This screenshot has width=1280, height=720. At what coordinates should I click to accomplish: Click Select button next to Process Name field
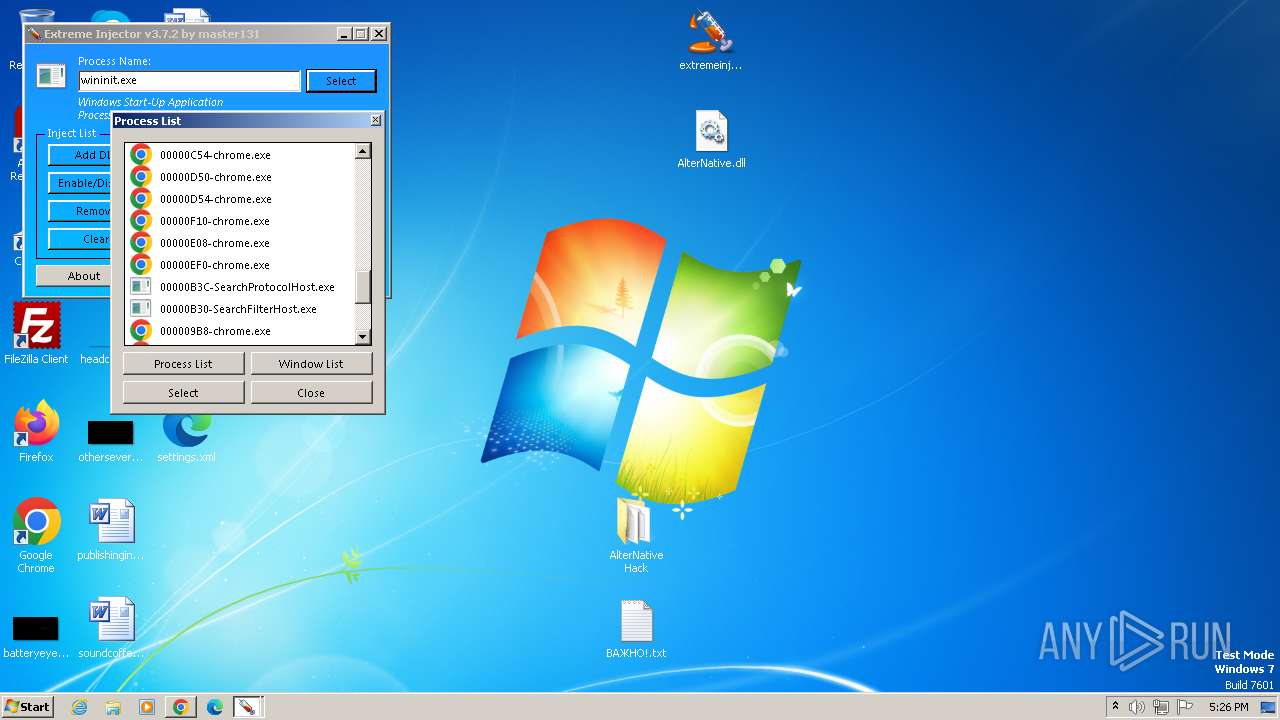coord(341,81)
